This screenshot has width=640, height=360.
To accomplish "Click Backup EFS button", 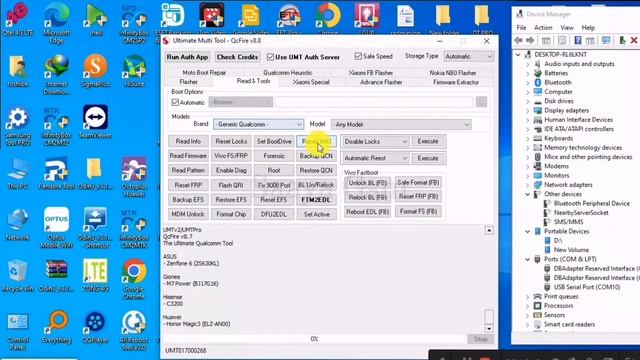I will tap(188, 200).
